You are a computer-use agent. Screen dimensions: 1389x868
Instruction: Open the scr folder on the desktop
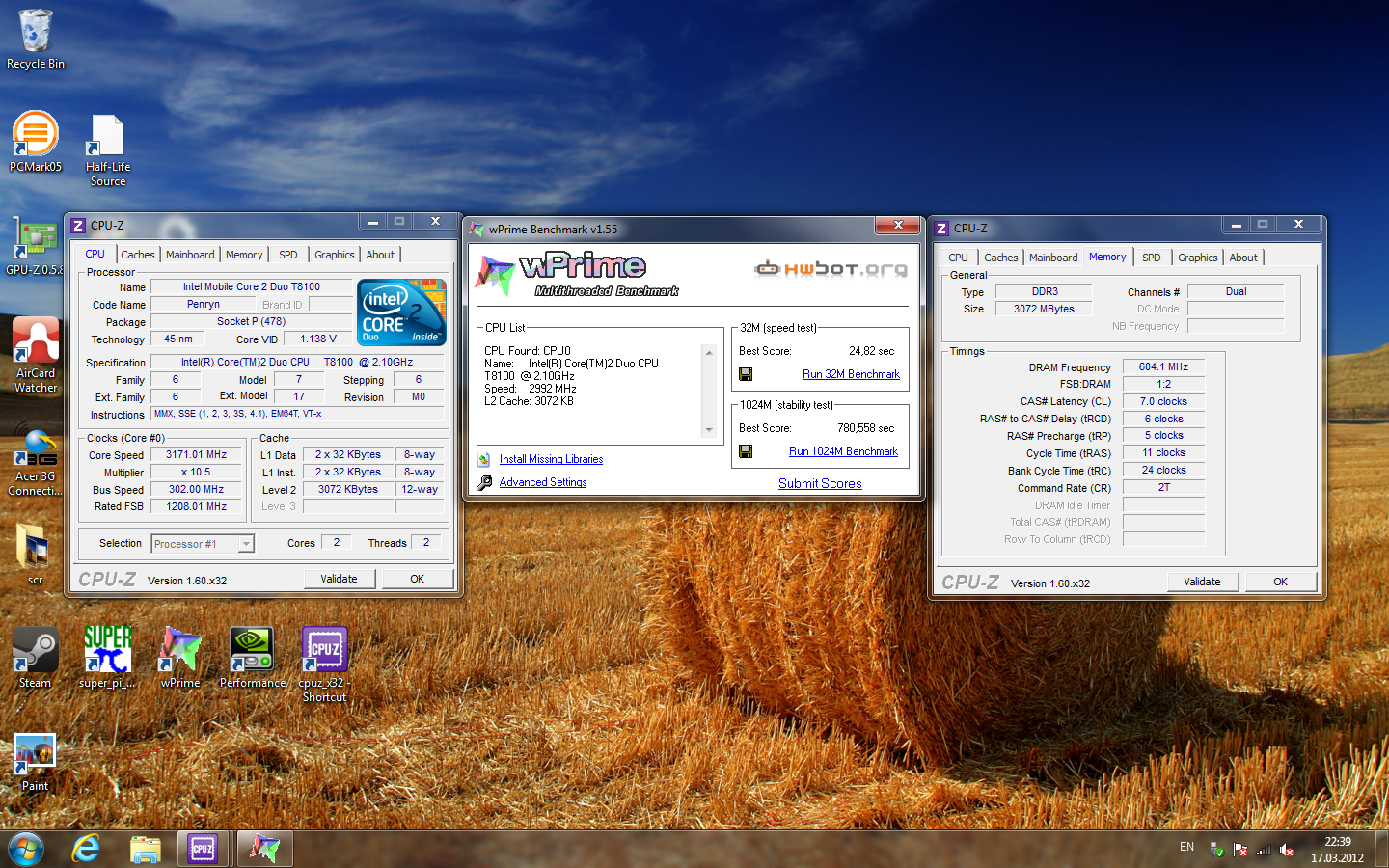coord(35,553)
